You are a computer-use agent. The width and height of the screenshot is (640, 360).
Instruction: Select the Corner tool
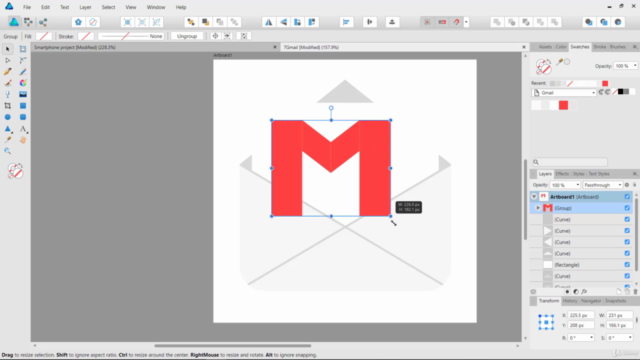click(x=23, y=60)
